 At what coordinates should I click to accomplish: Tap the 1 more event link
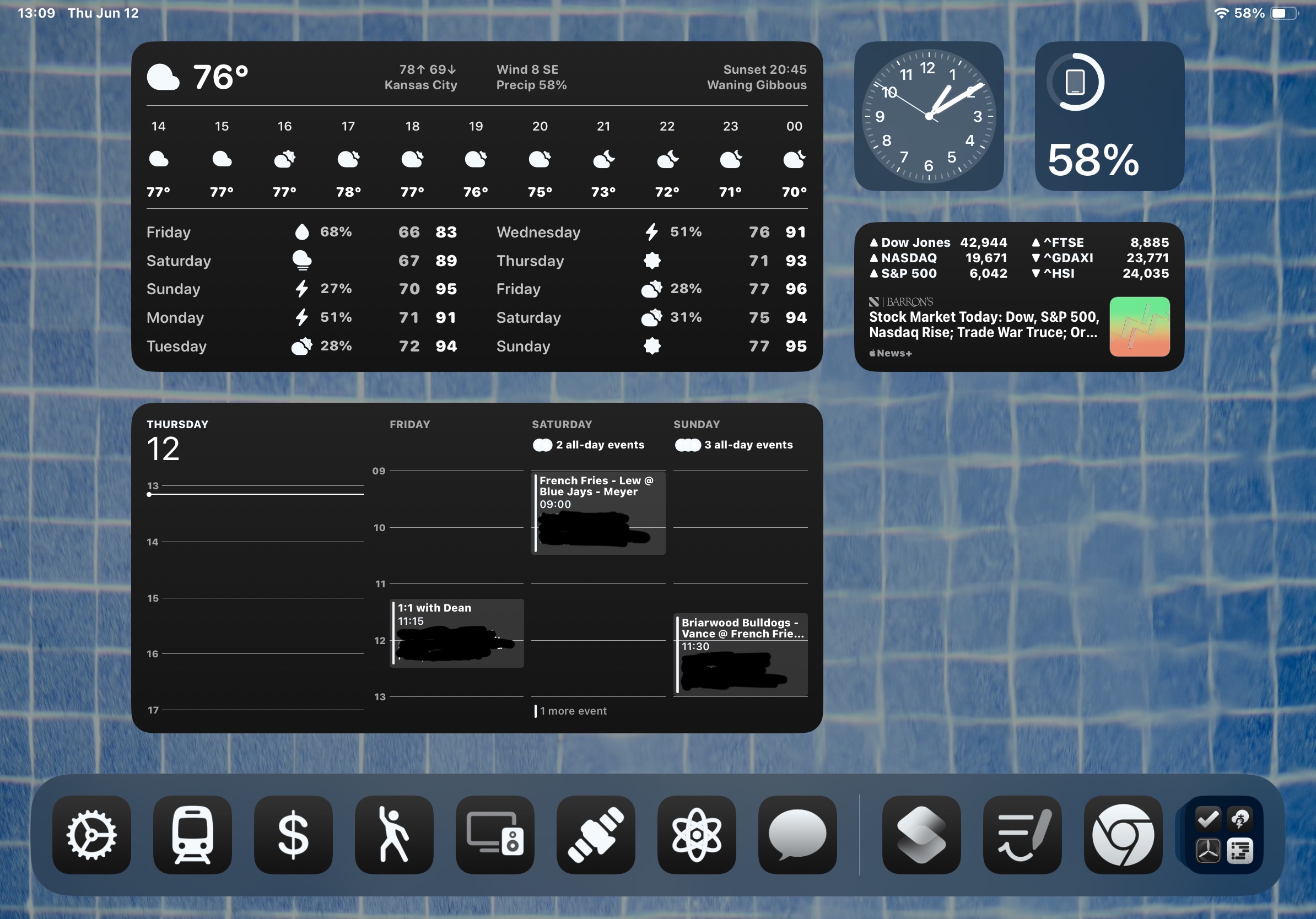pyautogui.click(x=570, y=711)
